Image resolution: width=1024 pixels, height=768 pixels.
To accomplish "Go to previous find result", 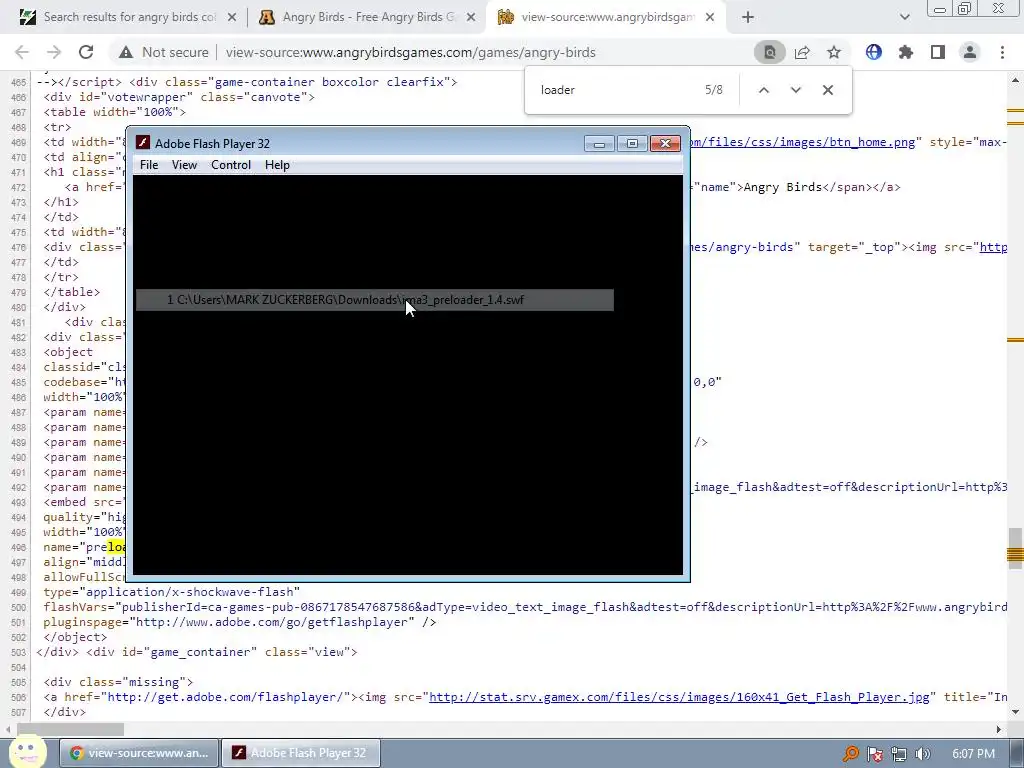I will coord(763,90).
